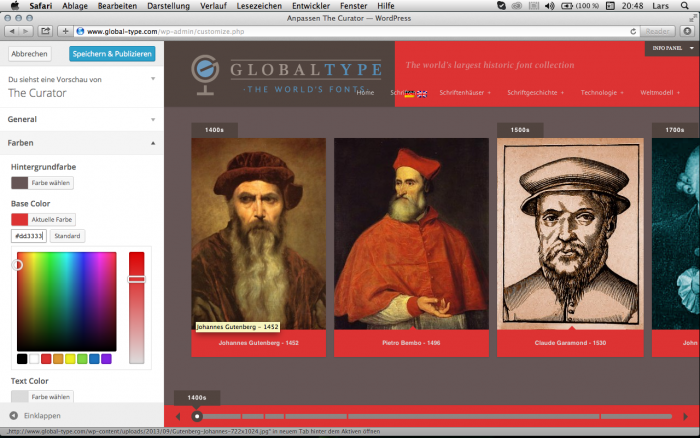Click the Reader button in address bar
The width and height of the screenshot is (700, 438).
pyautogui.click(x=658, y=31)
